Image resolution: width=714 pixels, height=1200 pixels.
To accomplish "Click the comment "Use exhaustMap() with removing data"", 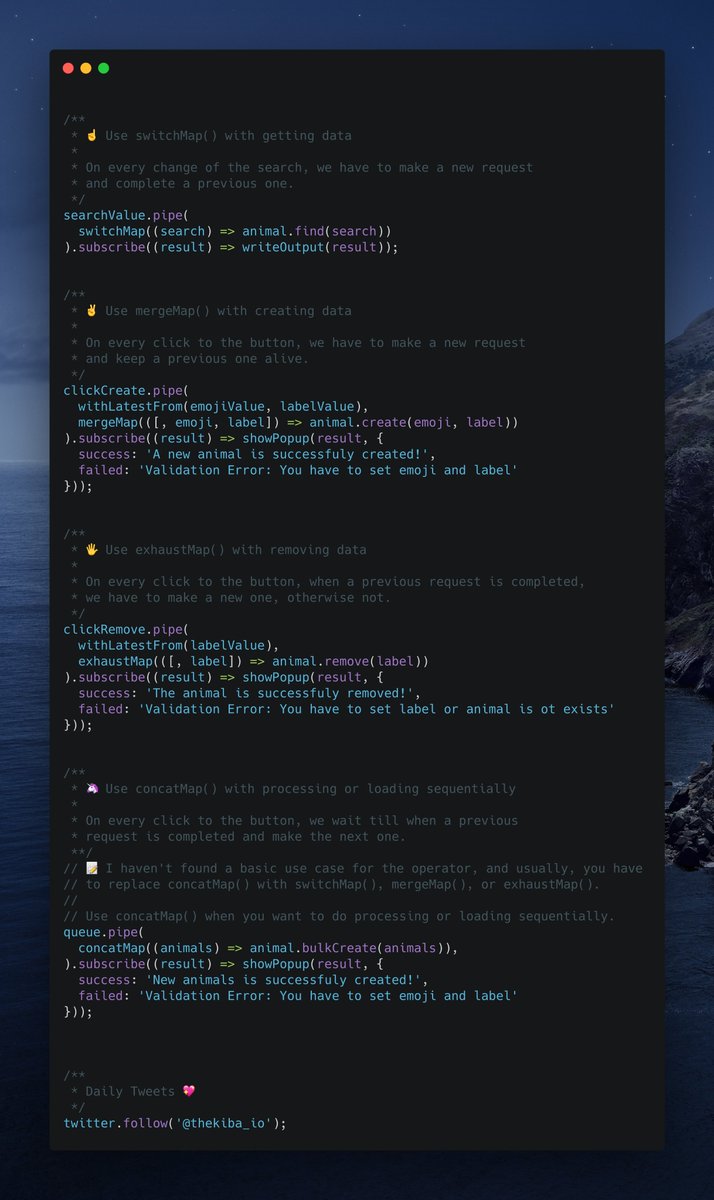I will point(235,549).
